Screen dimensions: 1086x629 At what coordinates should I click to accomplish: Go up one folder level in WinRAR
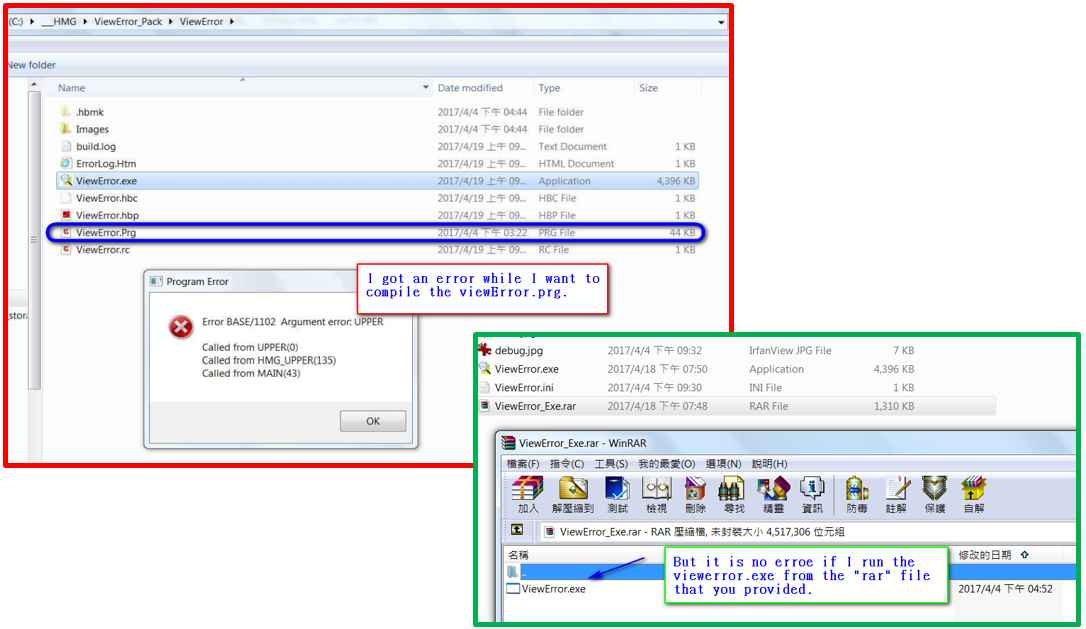coord(517,531)
